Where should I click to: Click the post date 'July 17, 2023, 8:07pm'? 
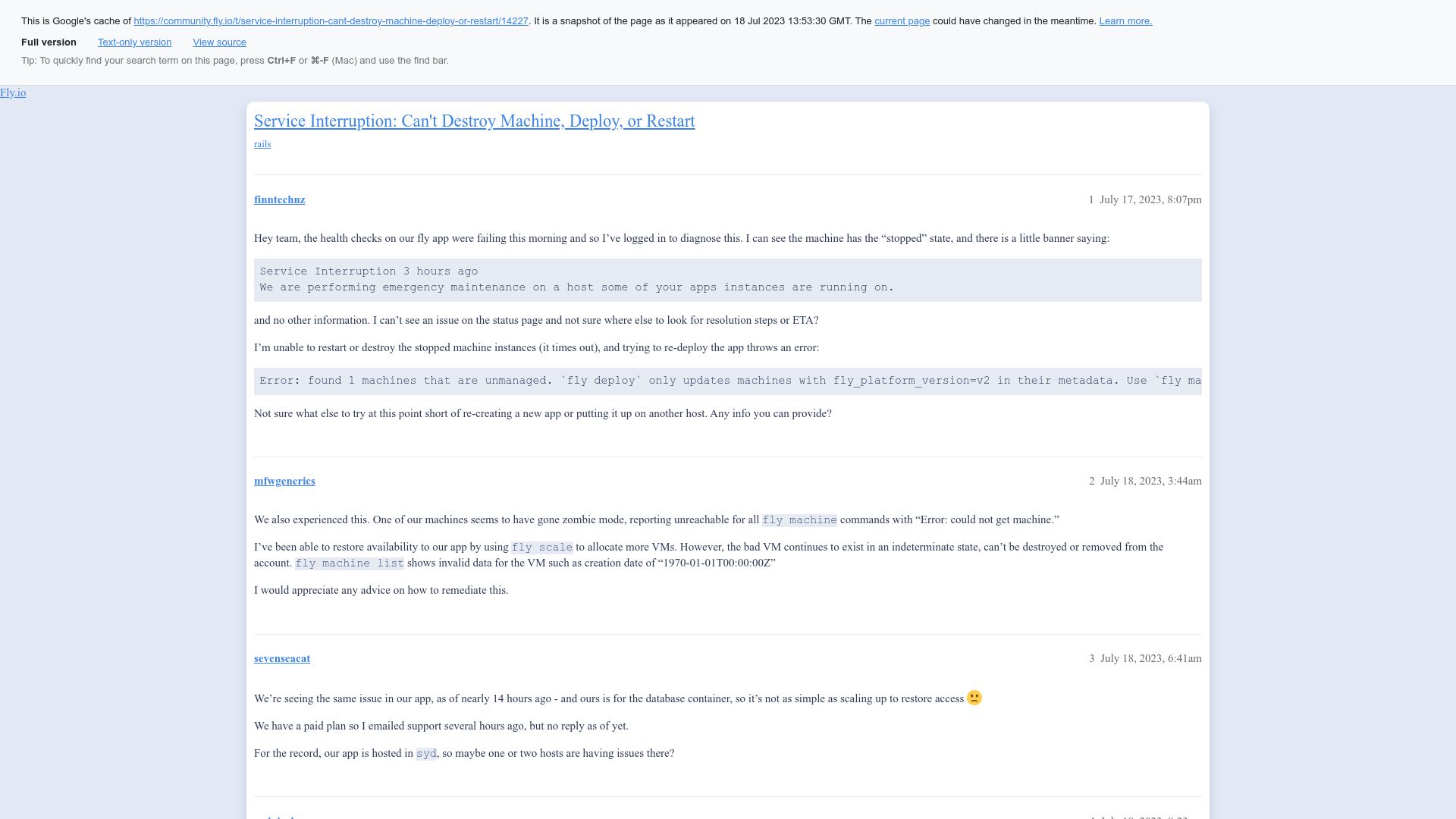click(x=1150, y=199)
